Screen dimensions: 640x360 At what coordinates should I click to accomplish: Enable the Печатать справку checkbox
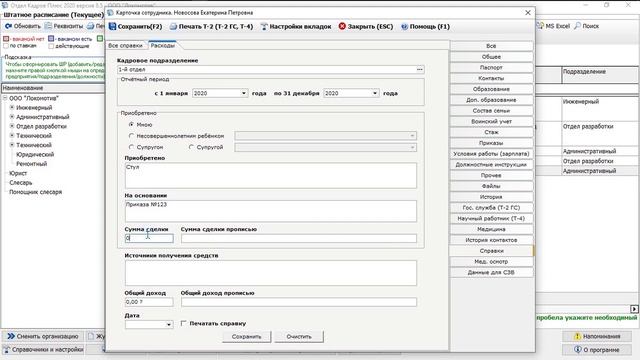point(184,323)
